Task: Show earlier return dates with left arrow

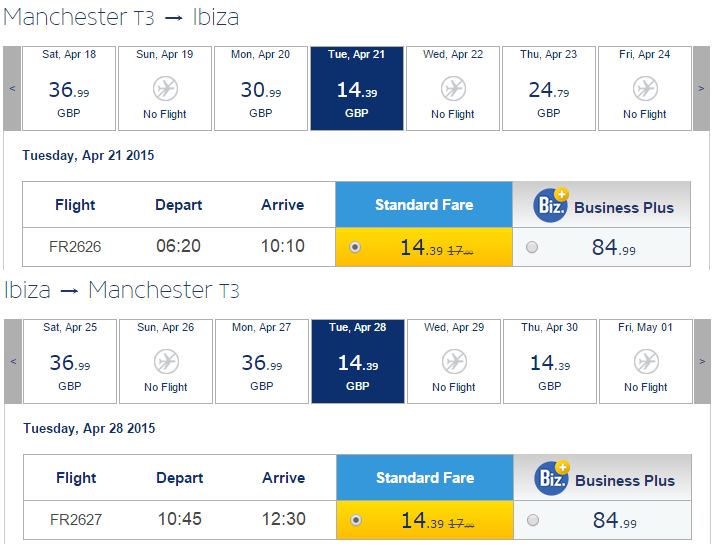Action: tap(13, 362)
